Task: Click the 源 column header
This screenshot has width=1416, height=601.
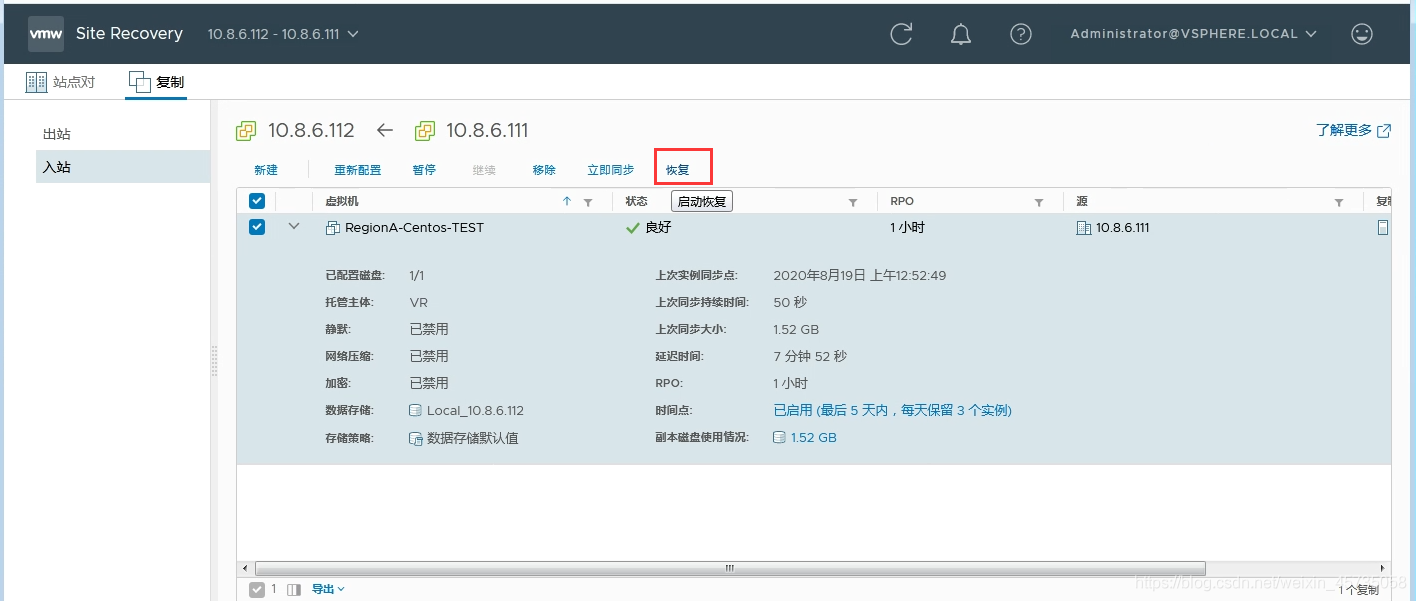Action: [1082, 201]
